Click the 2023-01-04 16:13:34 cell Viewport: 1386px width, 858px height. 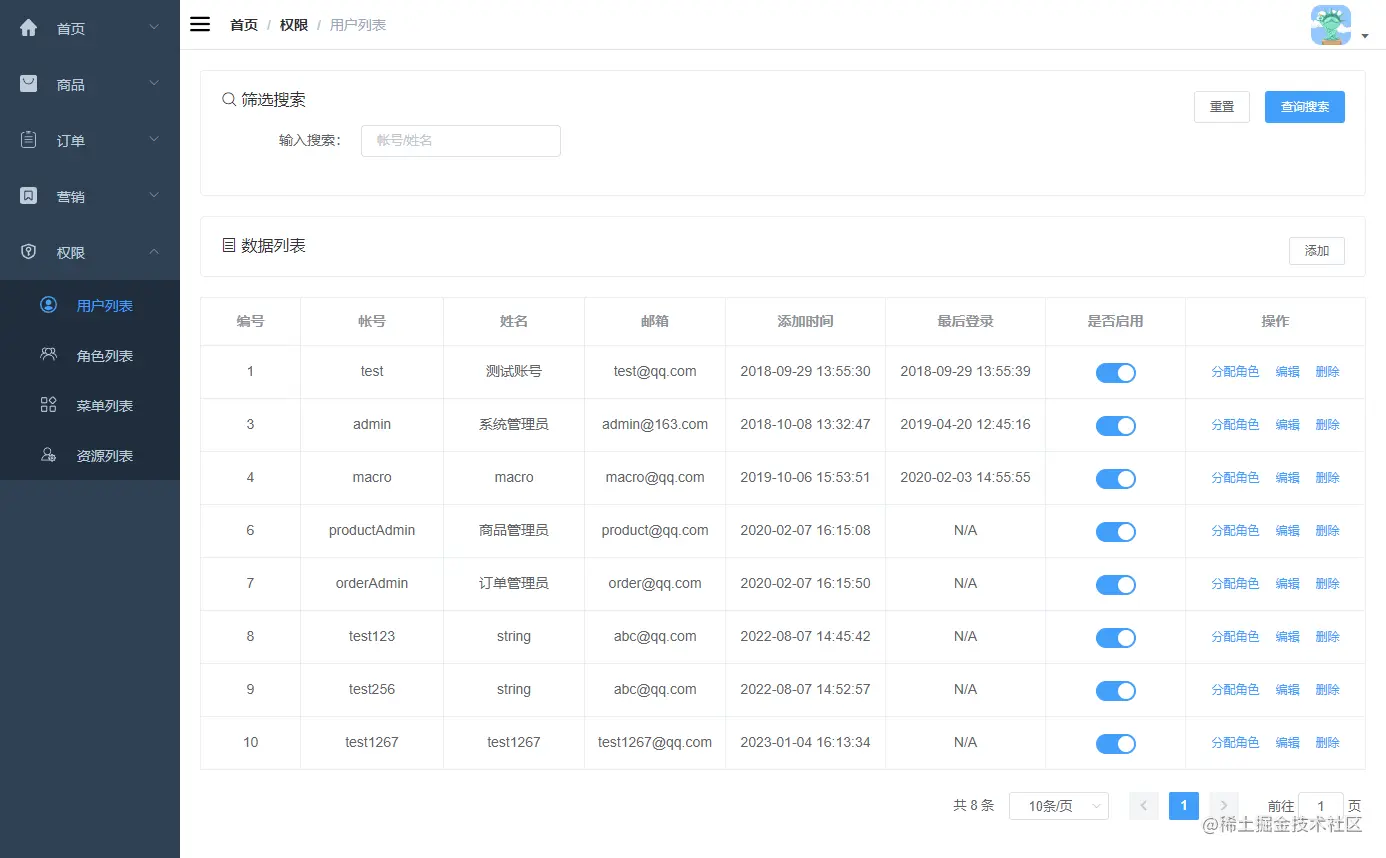coord(805,742)
